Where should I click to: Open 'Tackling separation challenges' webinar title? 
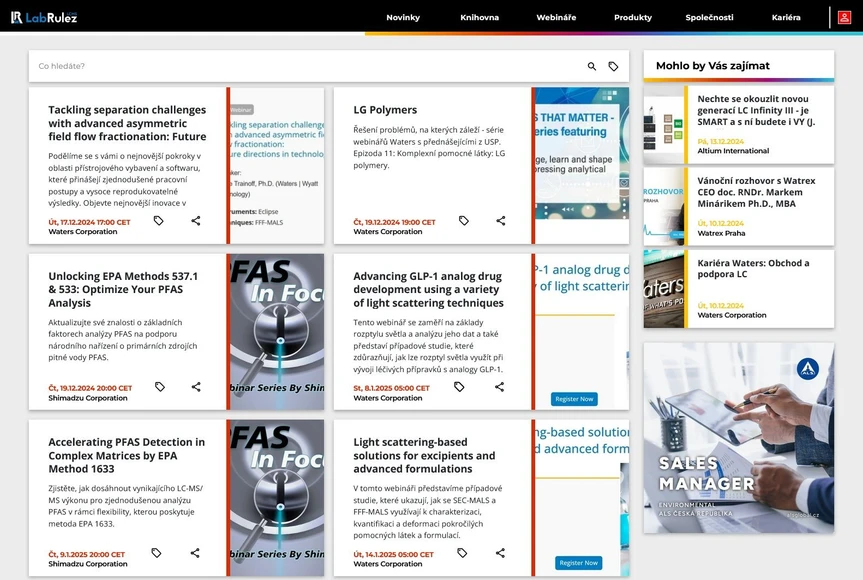[127, 123]
